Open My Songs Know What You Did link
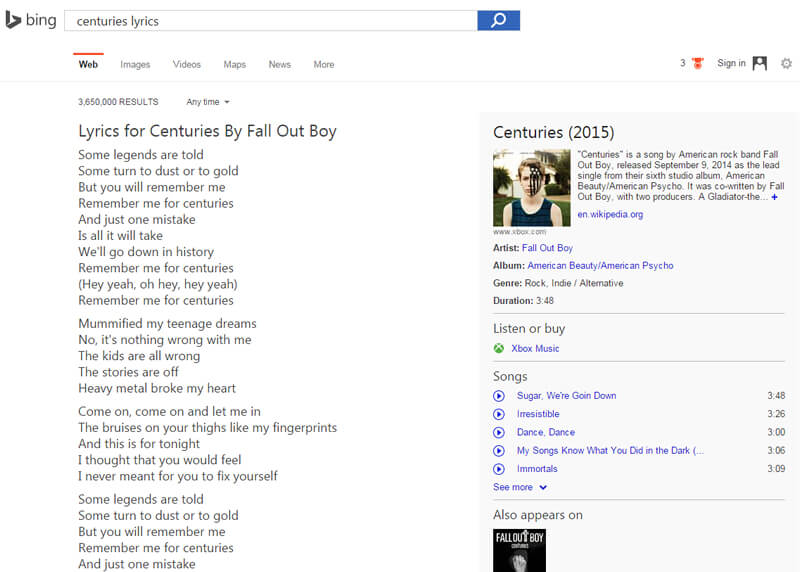This screenshot has height=572, width=800. pos(610,451)
